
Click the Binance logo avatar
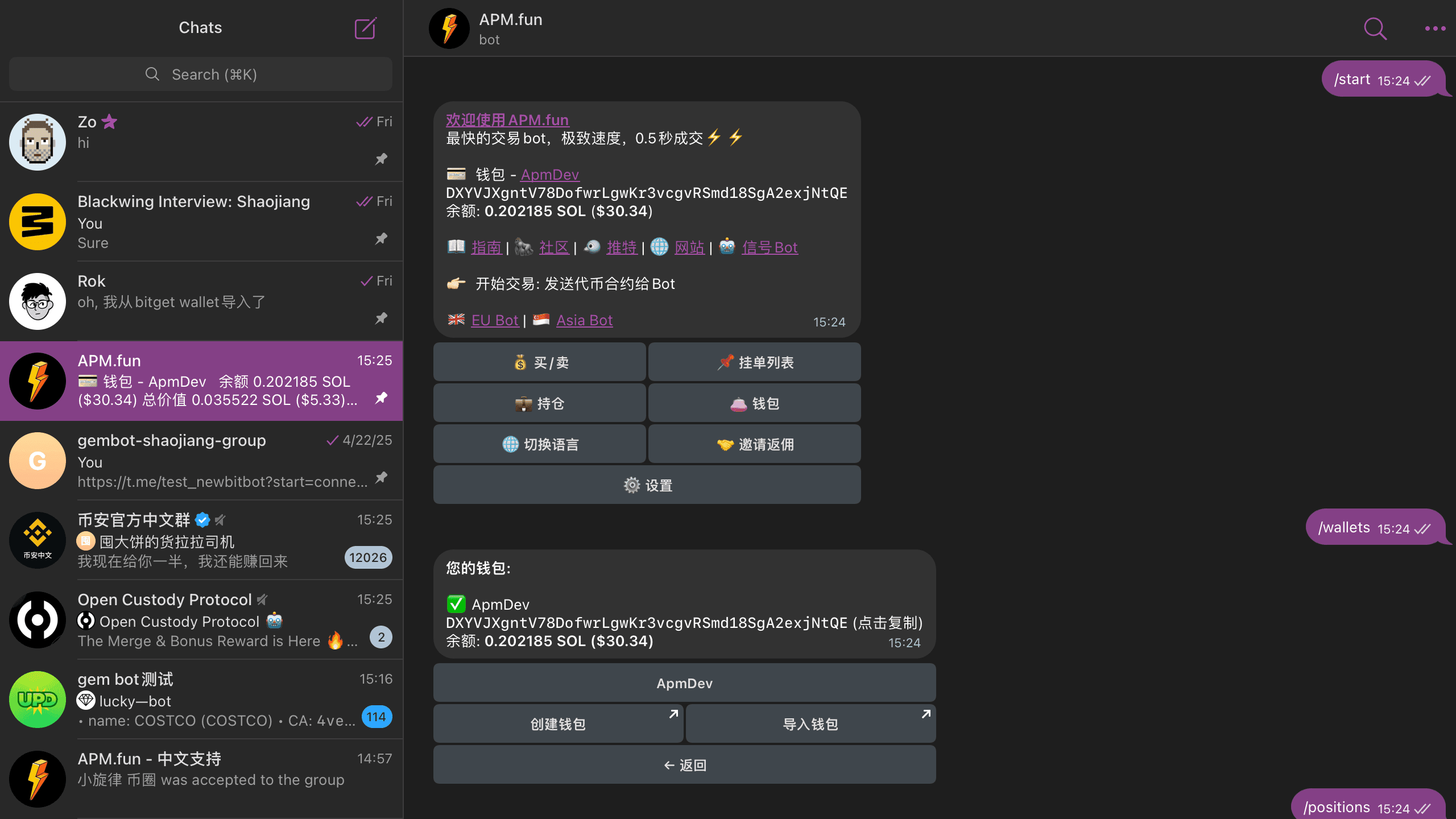(38, 540)
